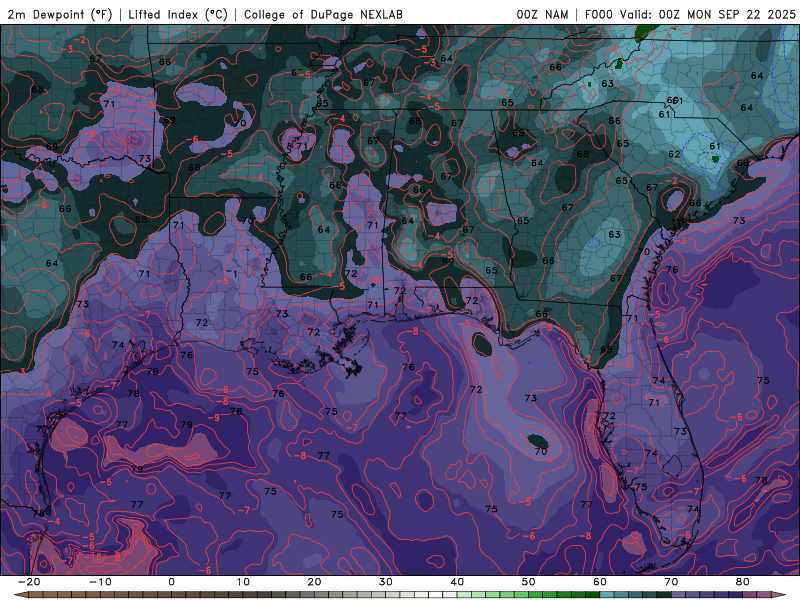The width and height of the screenshot is (800, 600).
Task: Click the 10 label on the color scale
Action: click(x=243, y=582)
